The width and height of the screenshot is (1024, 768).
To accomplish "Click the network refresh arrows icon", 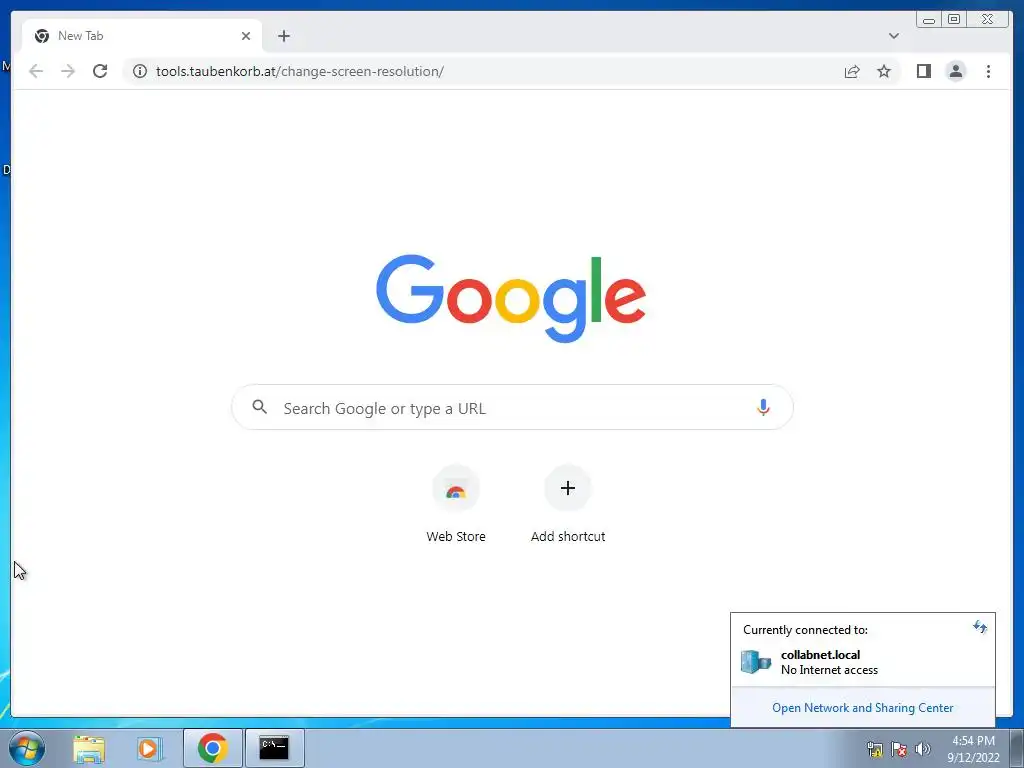I will tap(980, 627).
